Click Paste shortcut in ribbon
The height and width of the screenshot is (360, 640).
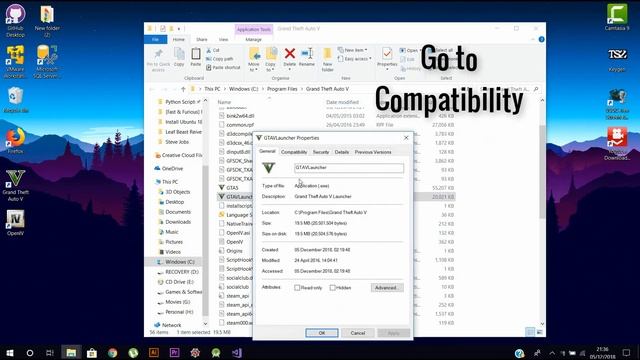pyautogui.click(x=223, y=67)
